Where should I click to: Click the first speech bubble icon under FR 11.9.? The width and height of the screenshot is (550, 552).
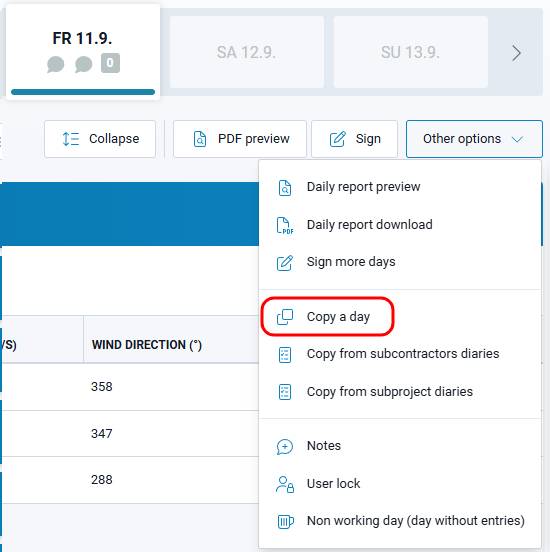(56, 64)
